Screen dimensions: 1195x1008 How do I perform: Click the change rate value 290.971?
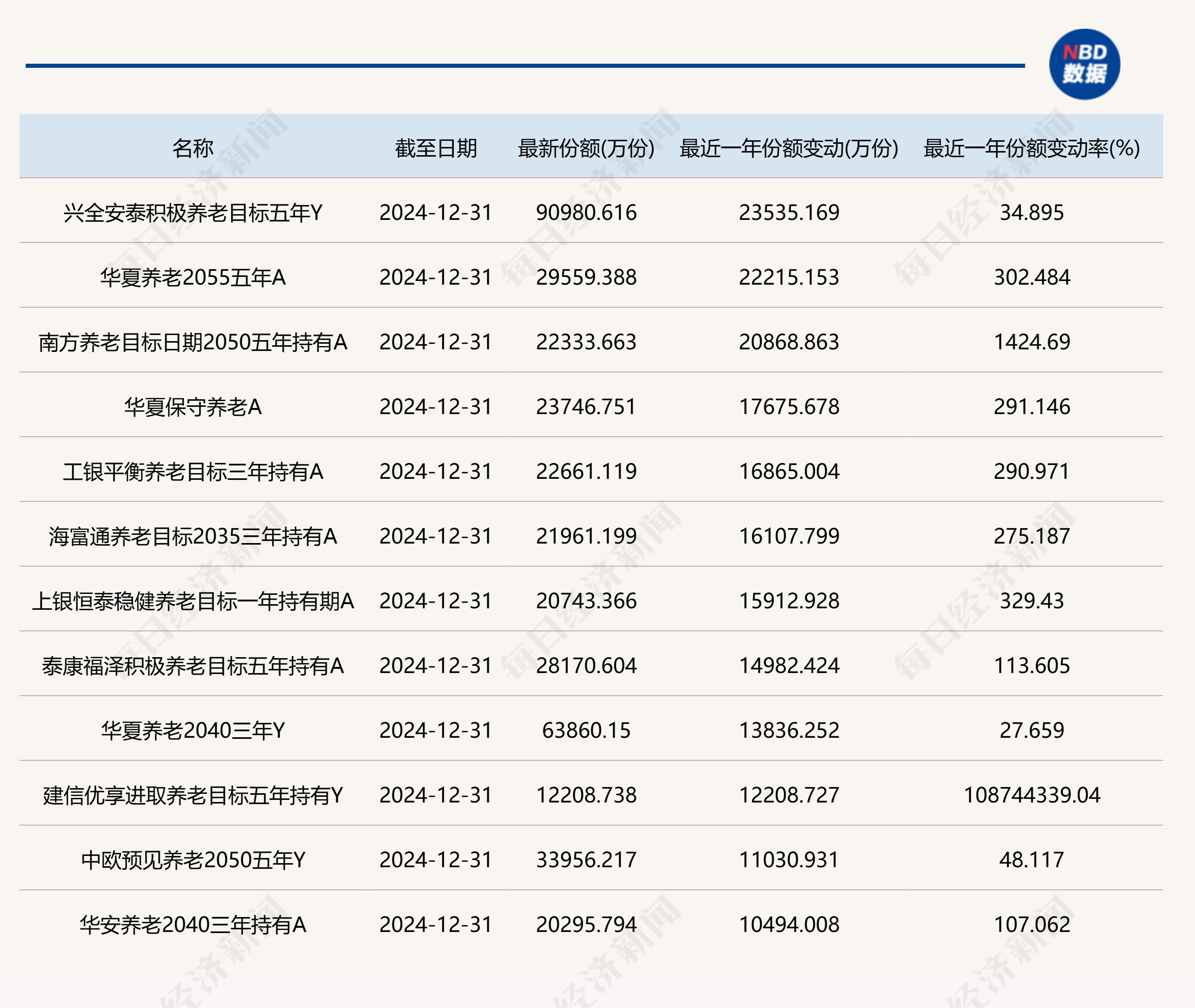(1032, 472)
